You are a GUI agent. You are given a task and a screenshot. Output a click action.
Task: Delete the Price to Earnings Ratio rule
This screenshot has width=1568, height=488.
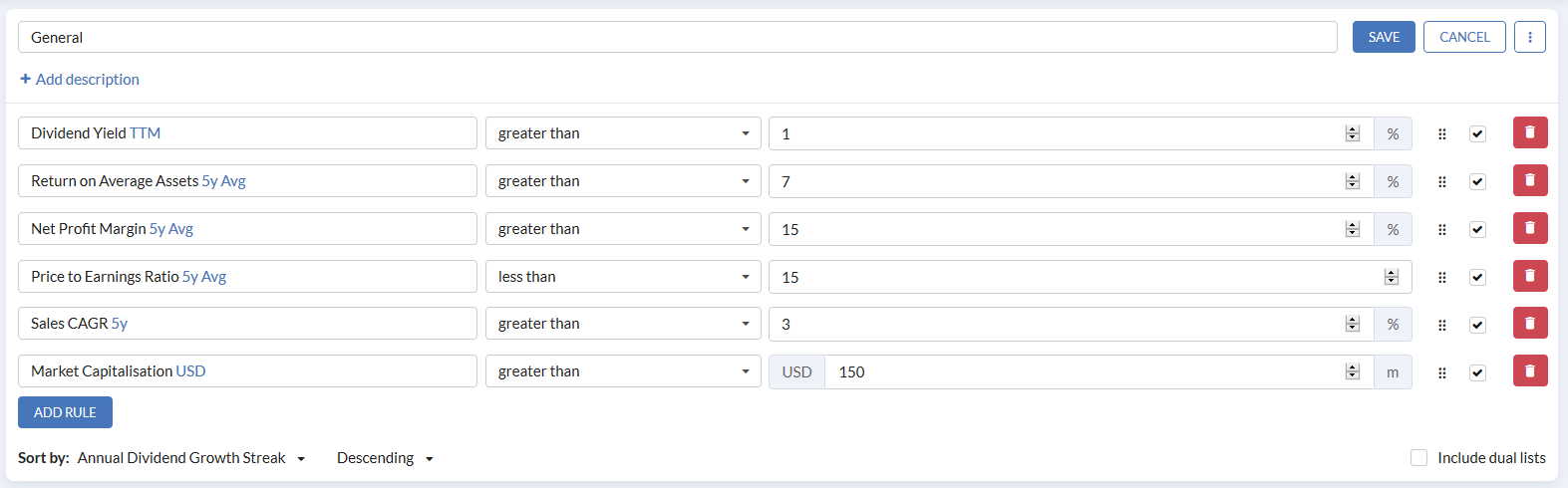(1529, 276)
